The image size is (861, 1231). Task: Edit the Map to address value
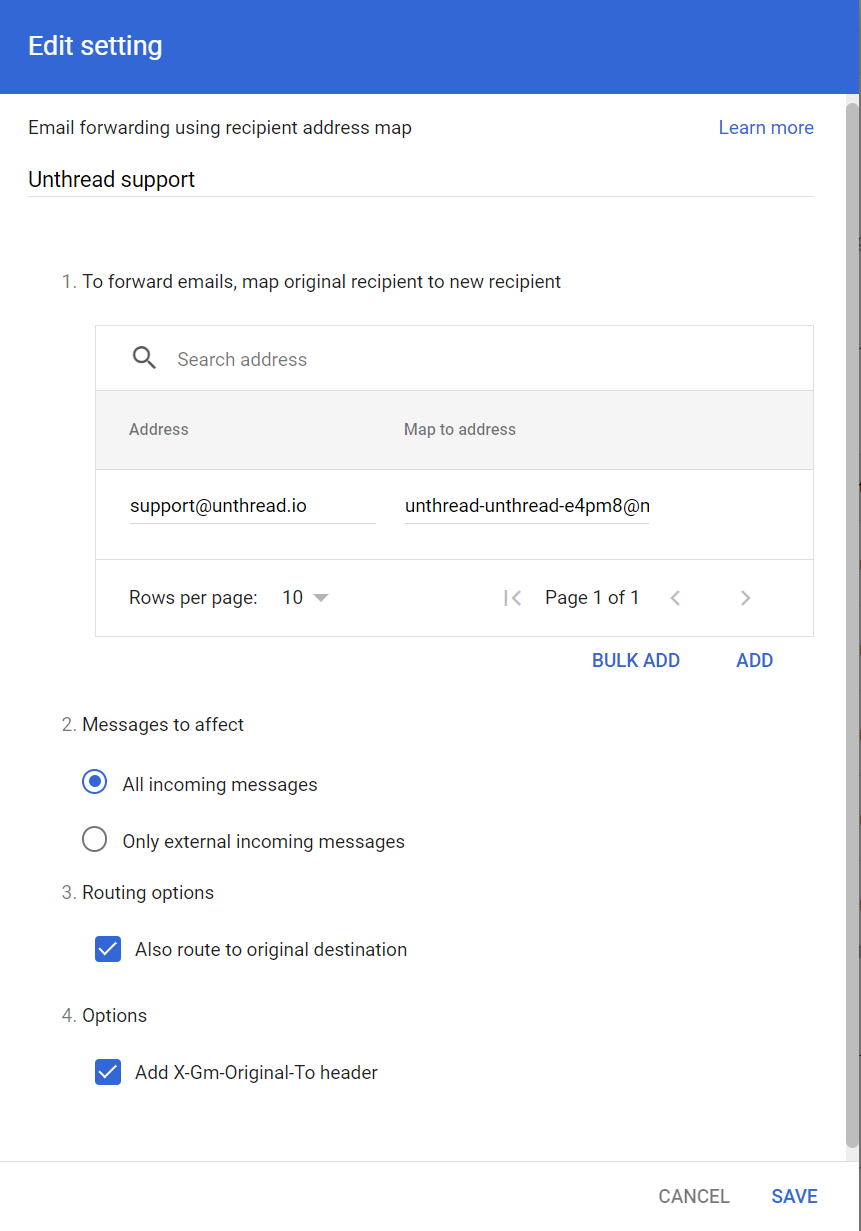(x=527, y=505)
